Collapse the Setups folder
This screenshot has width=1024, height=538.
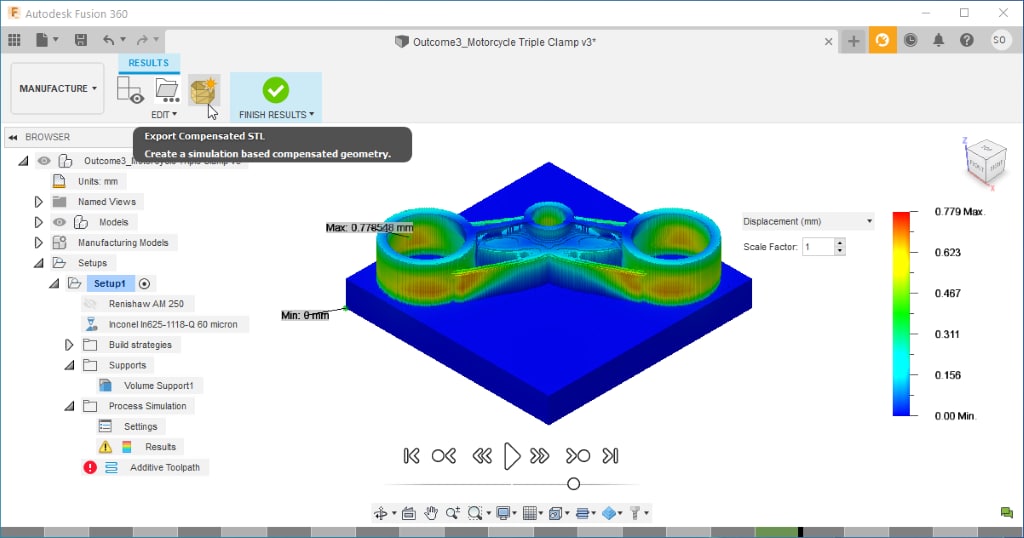[39, 263]
